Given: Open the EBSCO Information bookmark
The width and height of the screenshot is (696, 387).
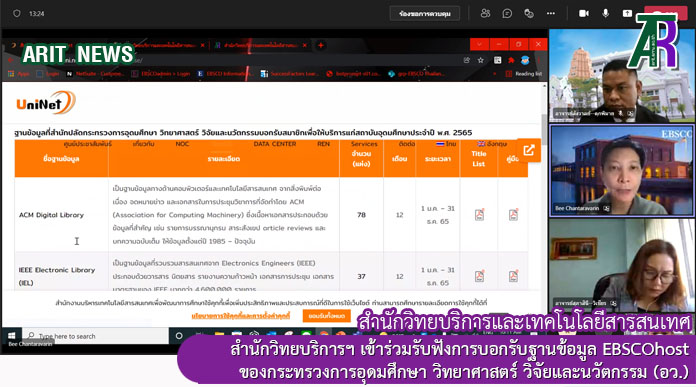Looking at the screenshot, I should click(x=225, y=74).
